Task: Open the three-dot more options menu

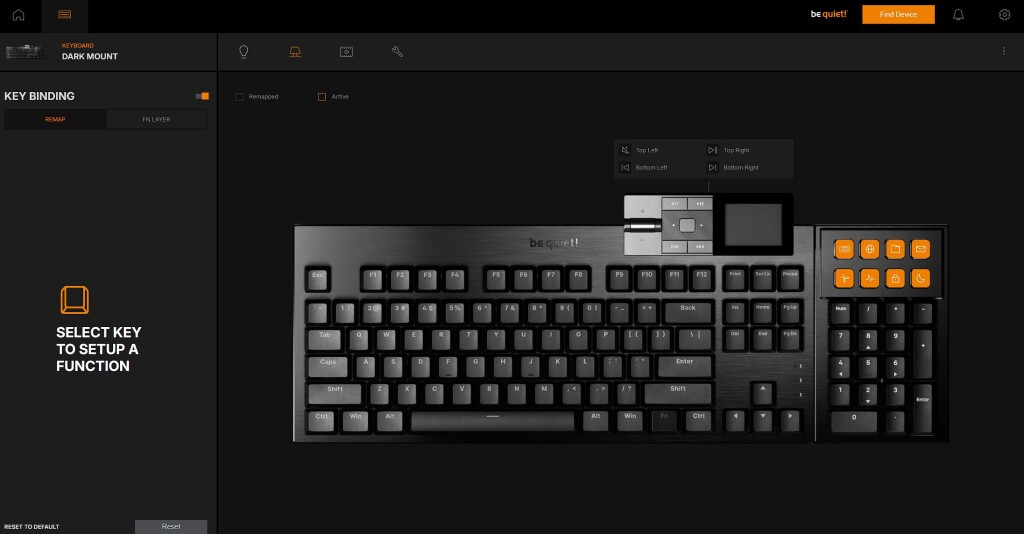Action: (1004, 51)
